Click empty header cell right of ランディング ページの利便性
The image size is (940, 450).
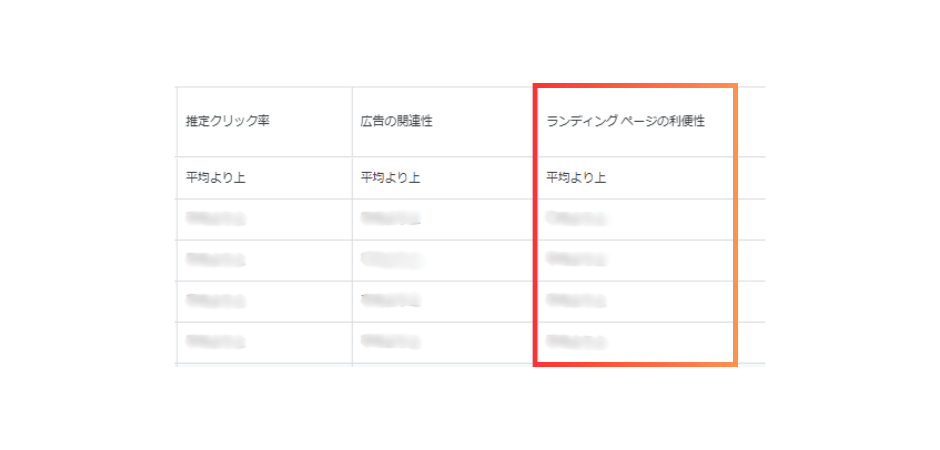(751, 122)
